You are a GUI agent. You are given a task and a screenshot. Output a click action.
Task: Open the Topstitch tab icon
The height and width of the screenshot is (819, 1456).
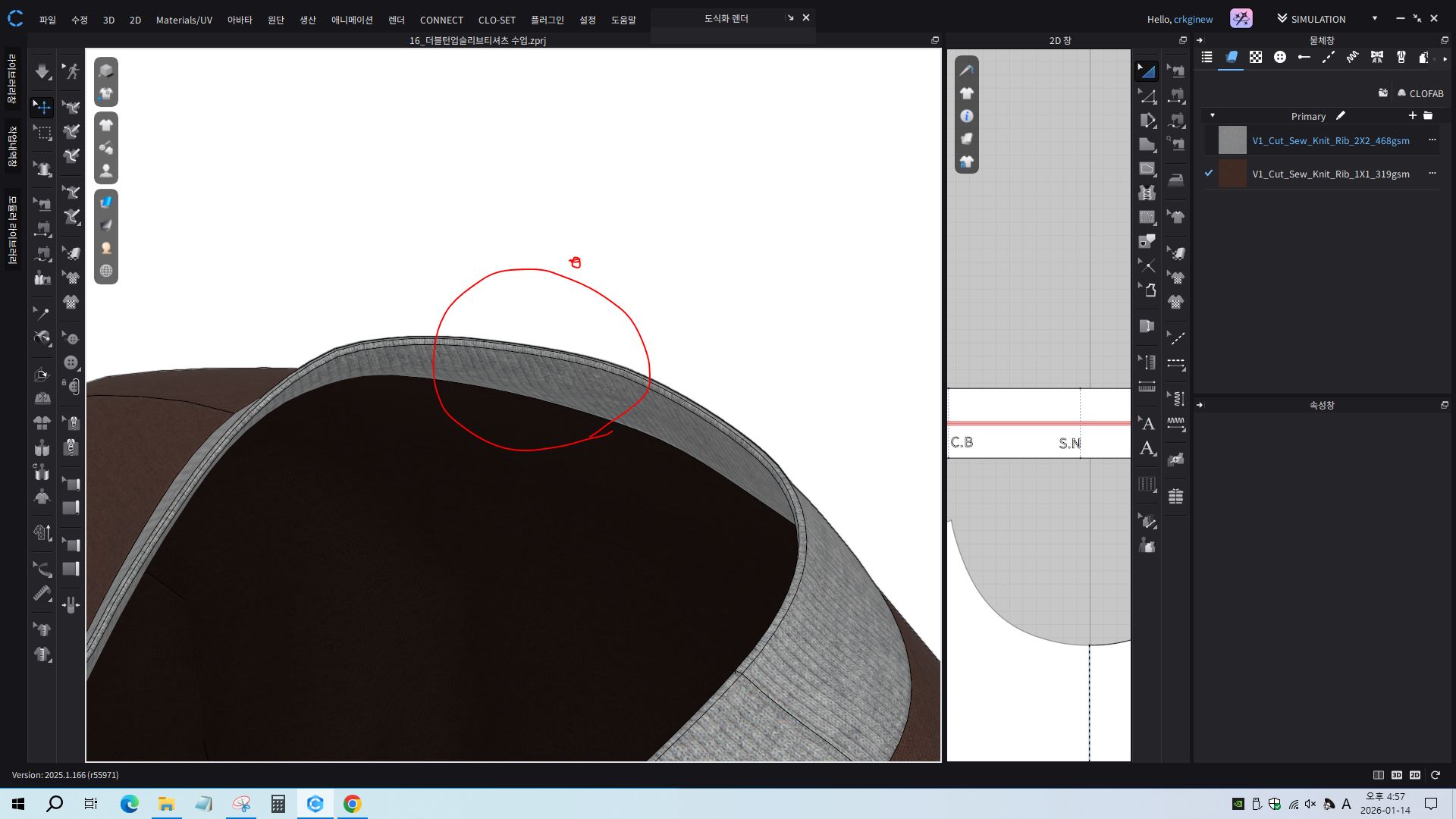click(x=1329, y=58)
